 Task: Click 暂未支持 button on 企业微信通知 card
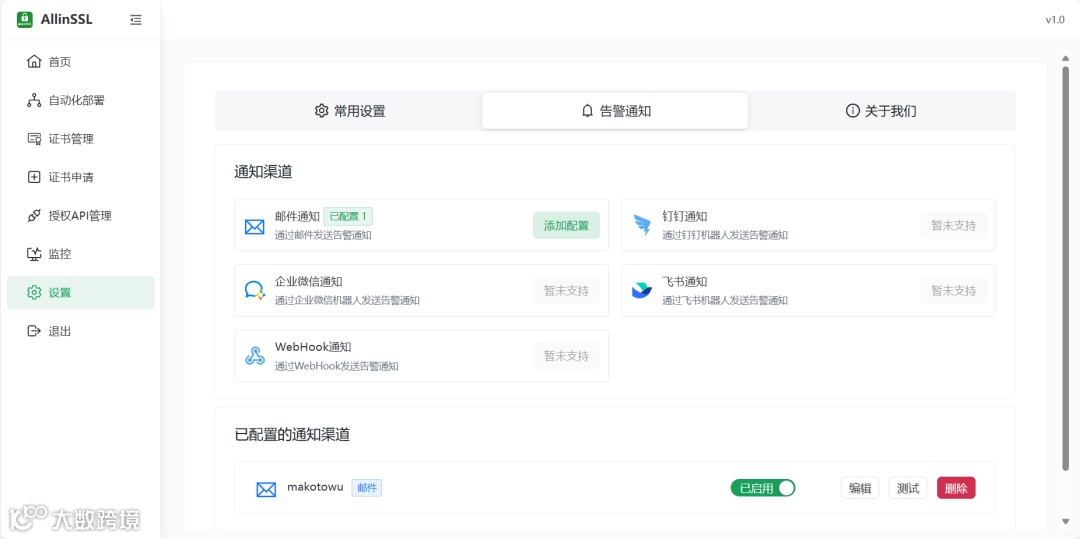click(566, 290)
